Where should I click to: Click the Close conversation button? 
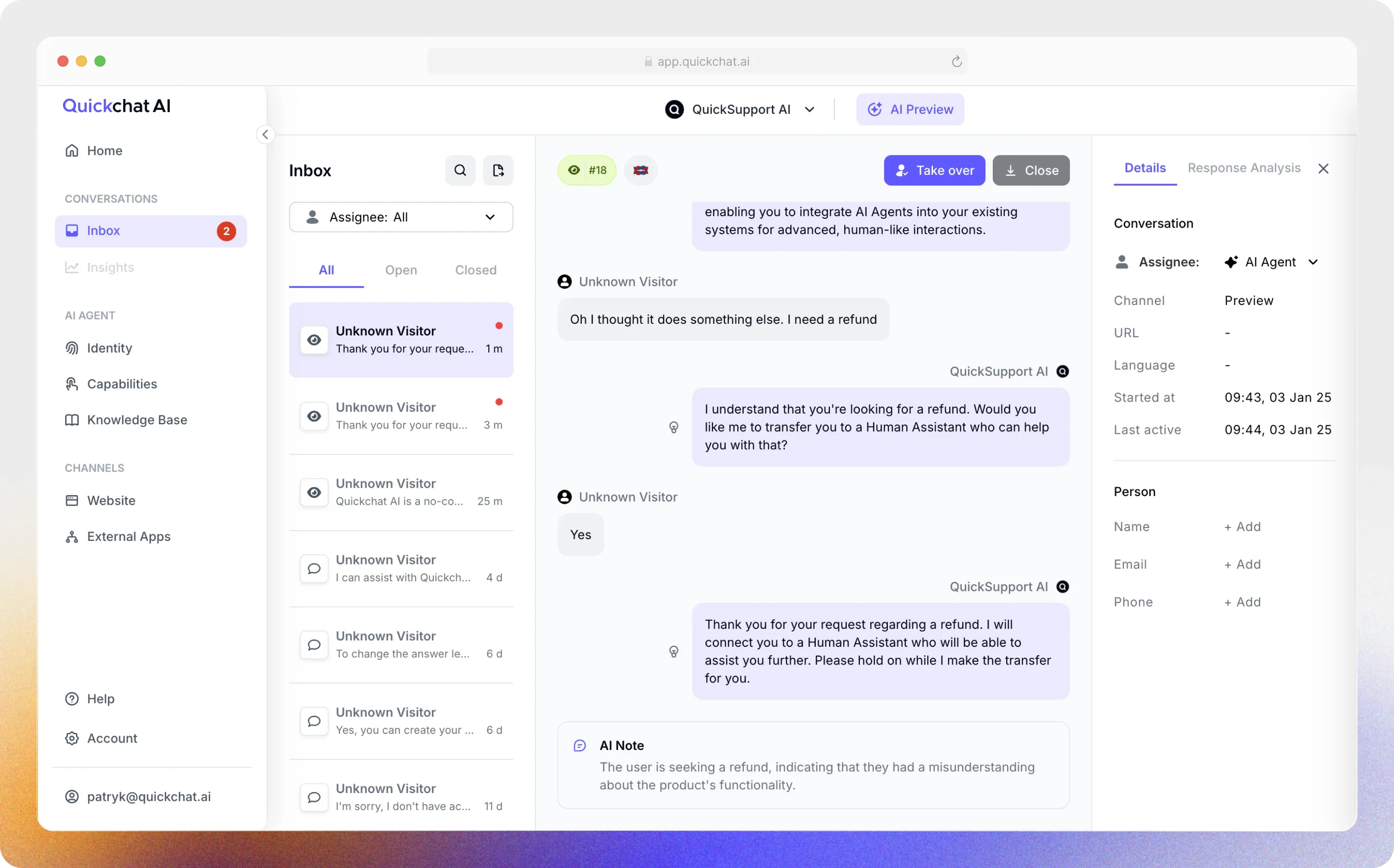(1031, 170)
